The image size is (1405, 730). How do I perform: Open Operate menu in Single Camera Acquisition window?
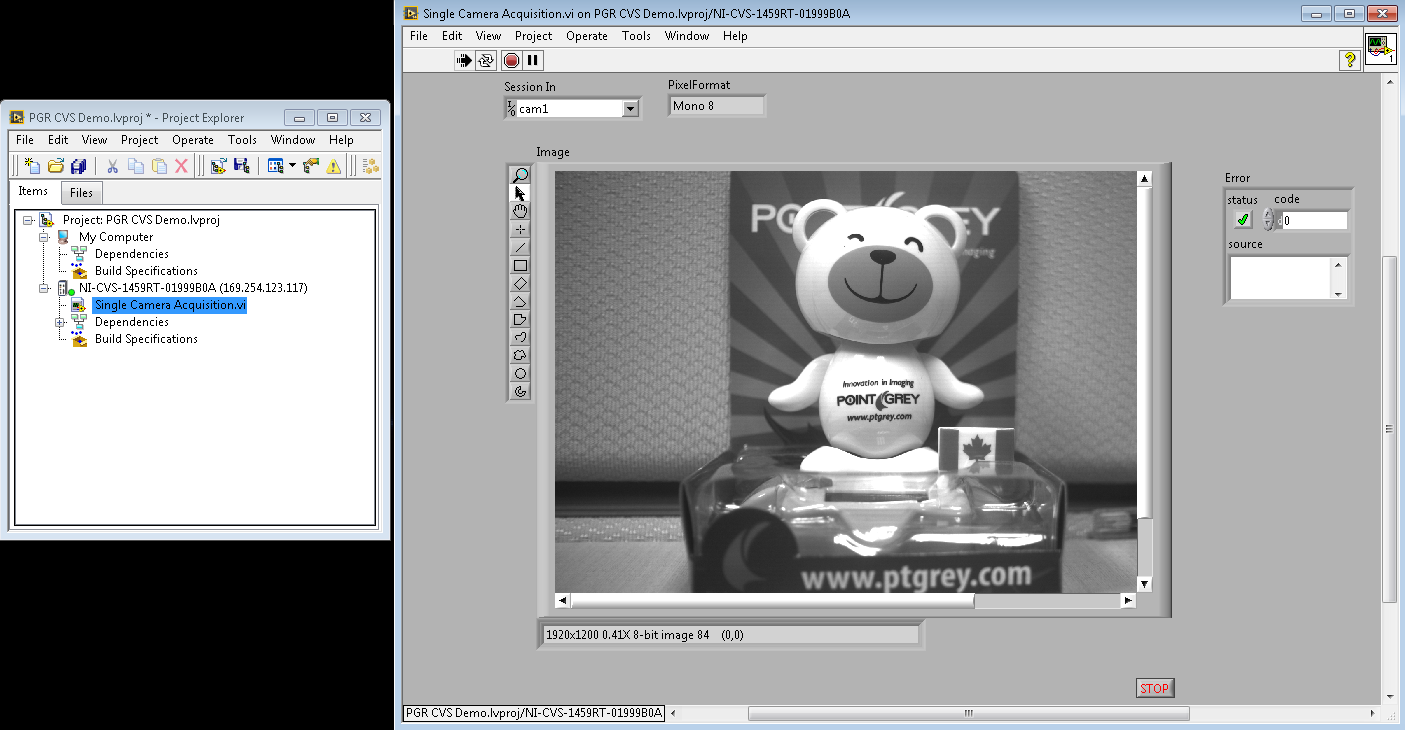point(587,36)
